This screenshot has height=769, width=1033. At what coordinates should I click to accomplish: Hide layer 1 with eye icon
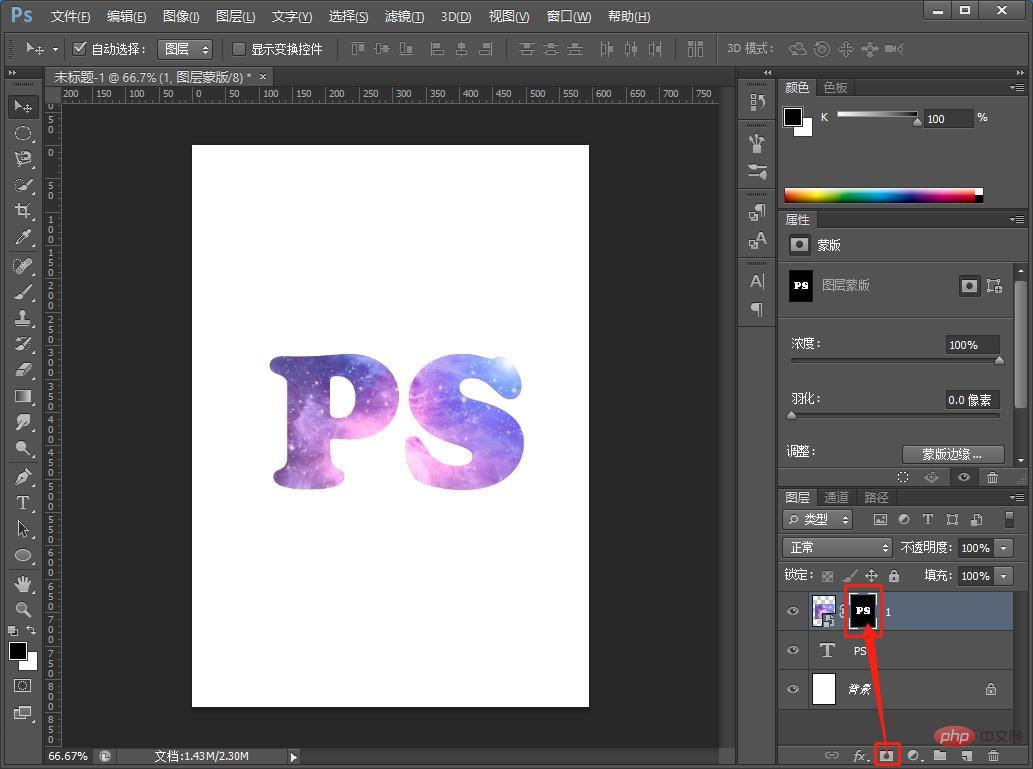pyautogui.click(x=793, y=612)
